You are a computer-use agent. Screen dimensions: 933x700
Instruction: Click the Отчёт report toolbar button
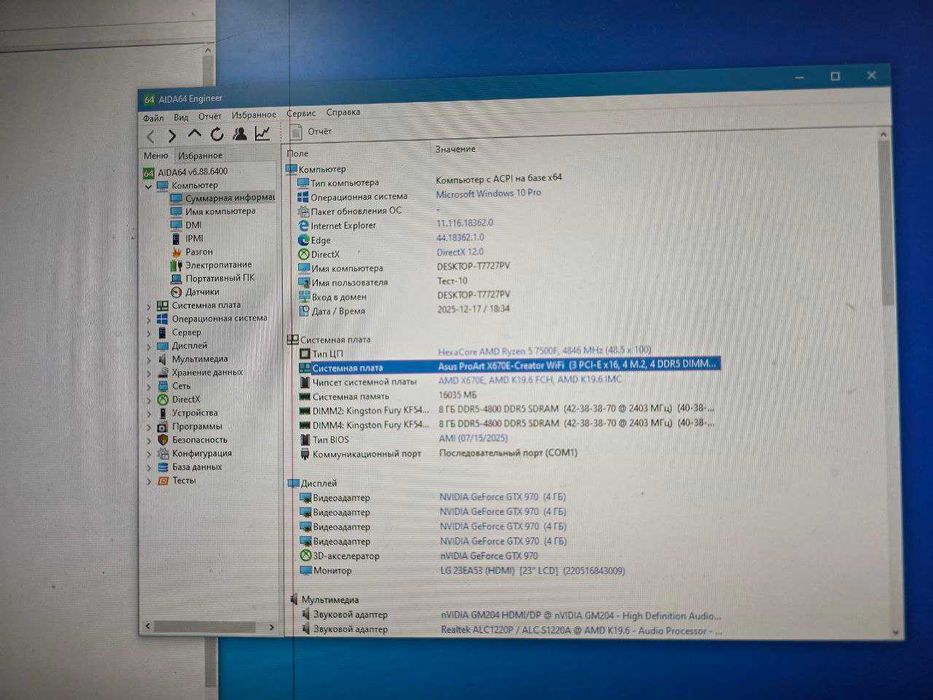click(311, 132)
